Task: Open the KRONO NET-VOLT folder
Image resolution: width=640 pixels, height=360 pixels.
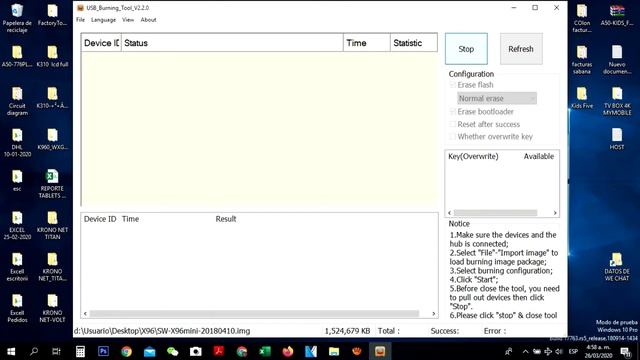Action: click(x=52, y=308)
